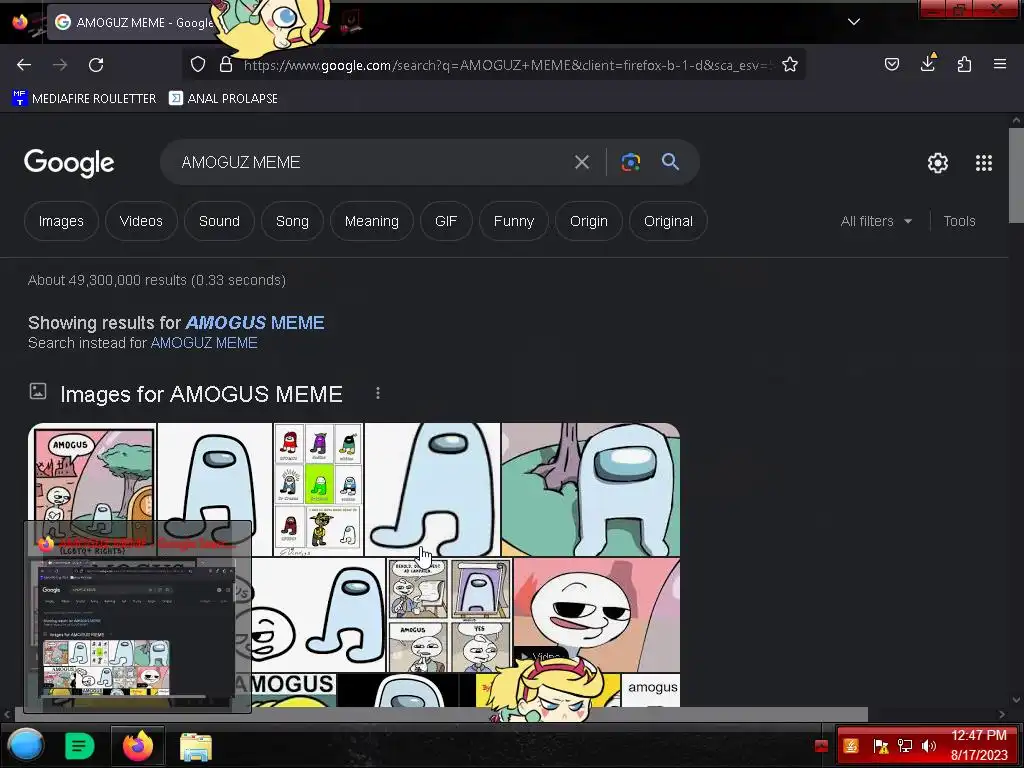1024x768 pixels.
Task: List all tabs dropdown arrow
Action: pos(854,22)
